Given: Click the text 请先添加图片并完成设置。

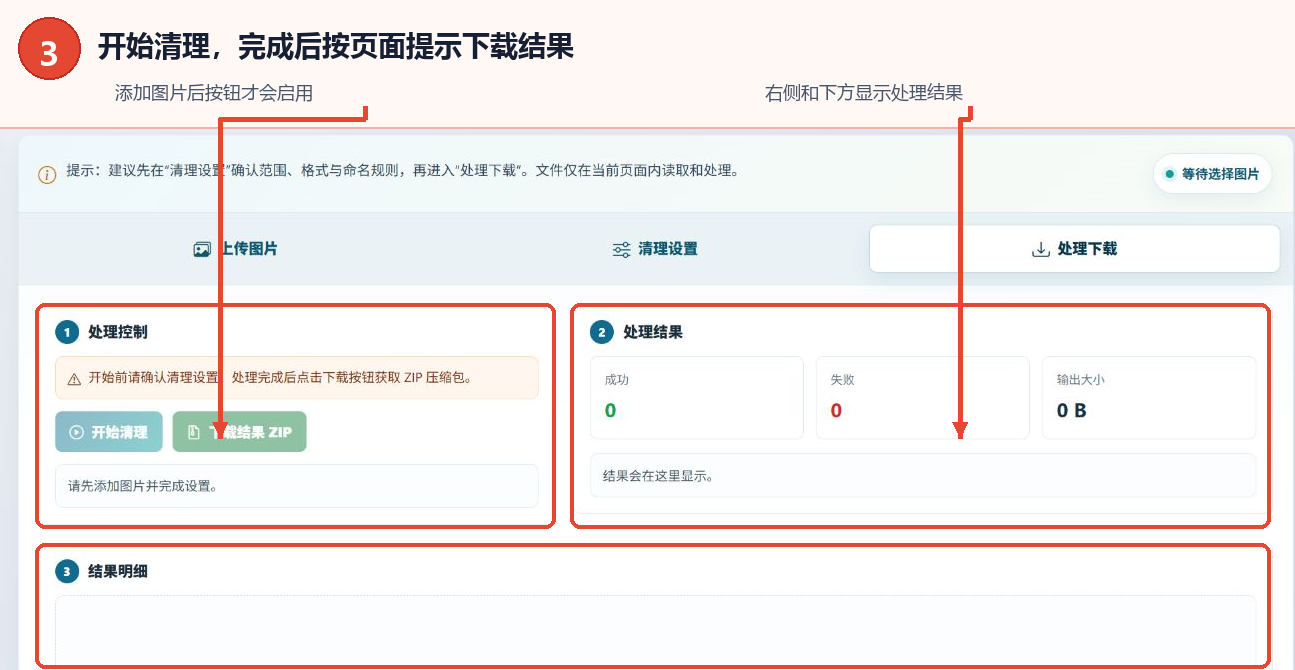Looking at the screenshot, I should coord(143,487).
